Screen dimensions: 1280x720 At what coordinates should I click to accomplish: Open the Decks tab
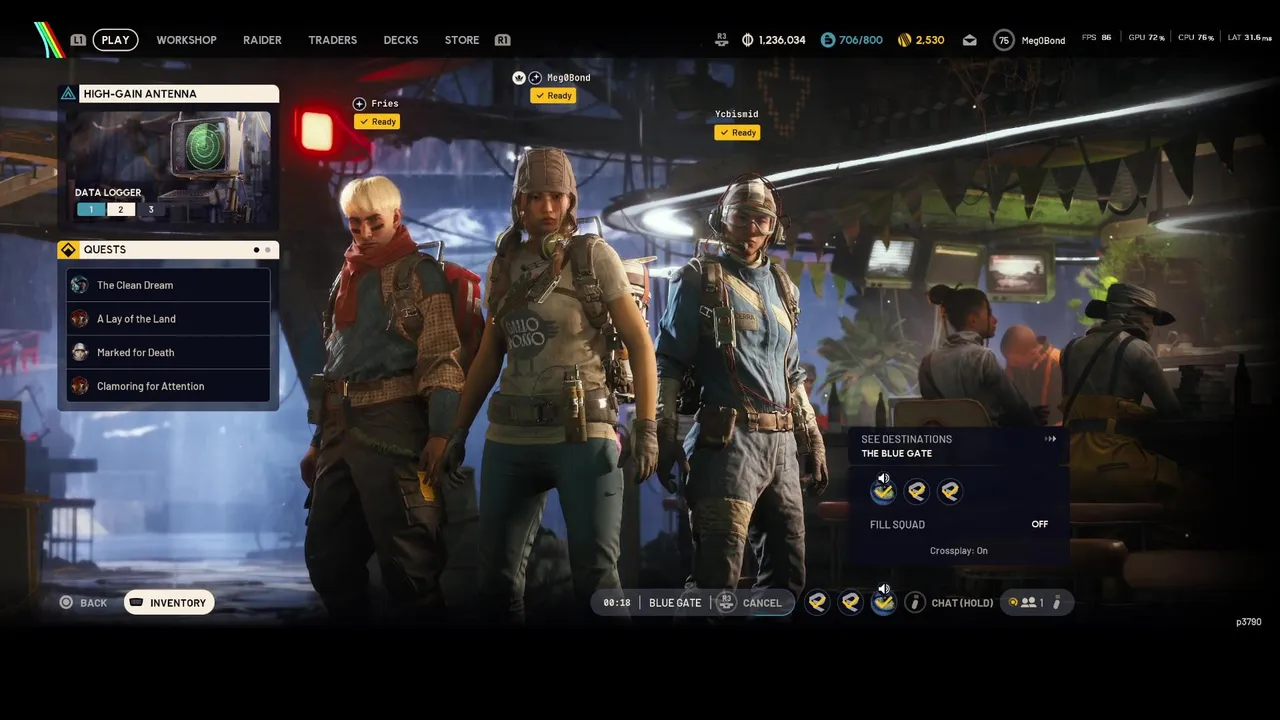401,40
